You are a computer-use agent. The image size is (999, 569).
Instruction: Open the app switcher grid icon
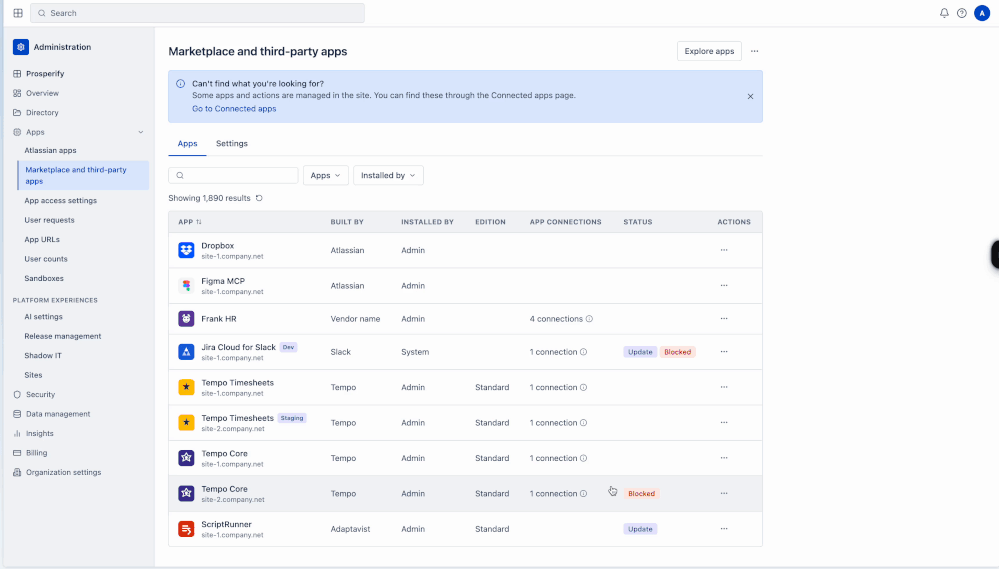pos(18,13)
